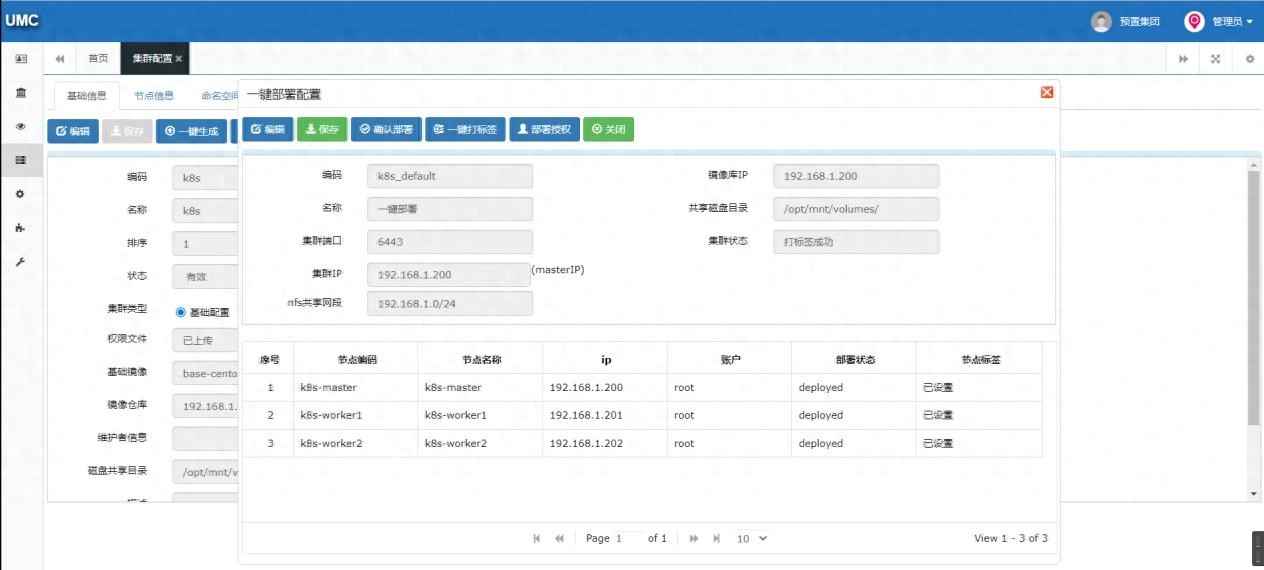Viewport: 1264px width, 570px height.
Task: Click the ID card icon in the left sidebar
Action: point(21,59)
